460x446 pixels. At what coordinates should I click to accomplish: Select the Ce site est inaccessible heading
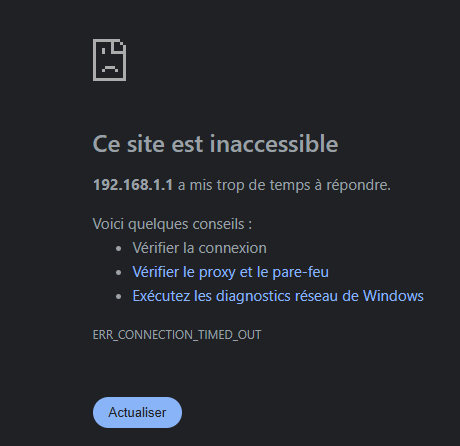tap(215, 144)
